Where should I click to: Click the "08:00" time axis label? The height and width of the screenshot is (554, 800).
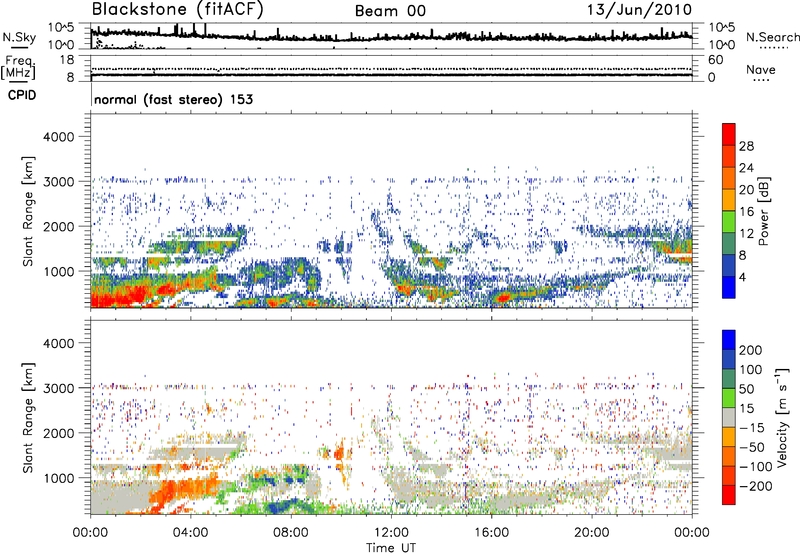(x=290, y=533)
